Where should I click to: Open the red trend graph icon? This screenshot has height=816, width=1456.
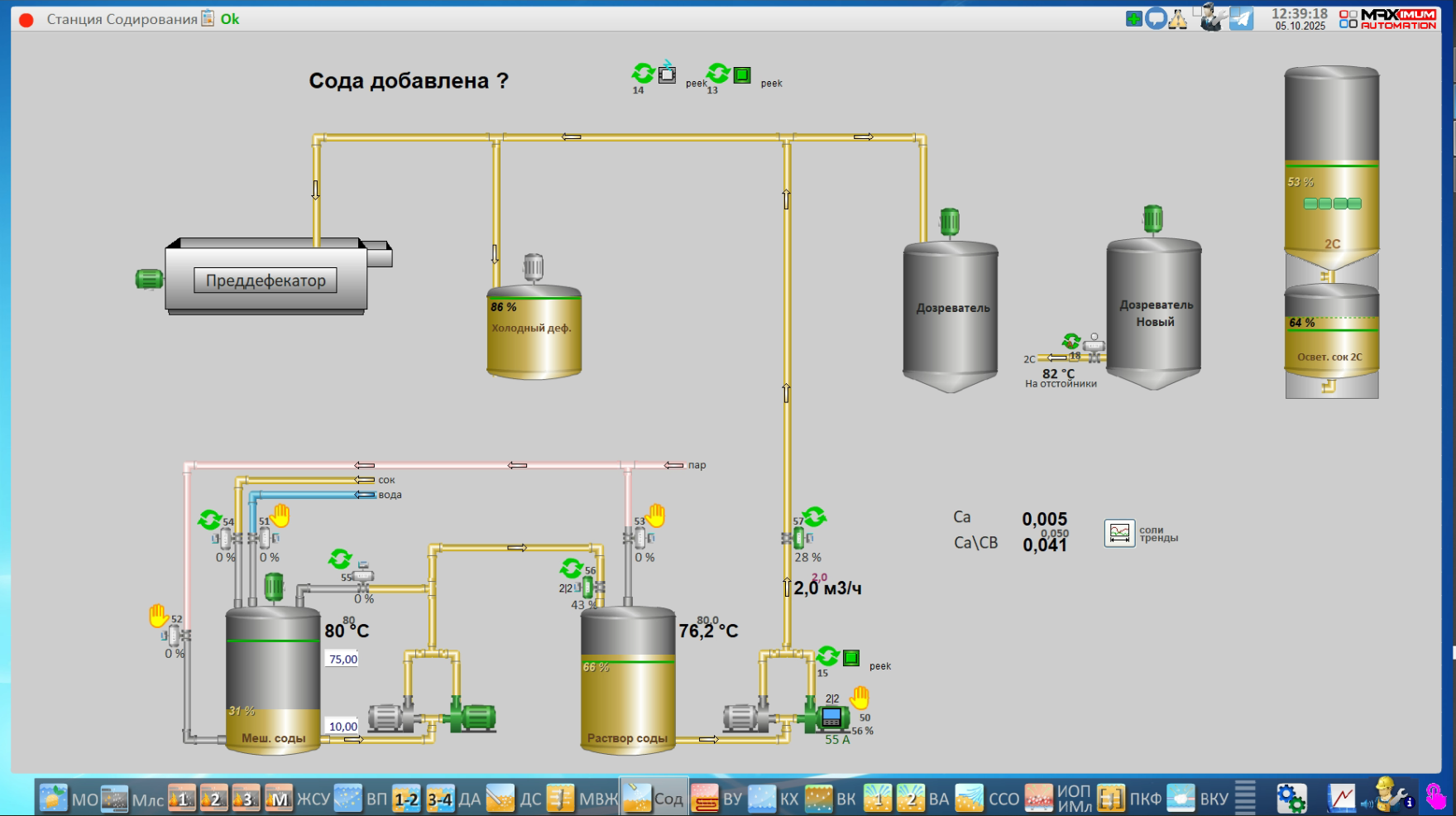1341,799
